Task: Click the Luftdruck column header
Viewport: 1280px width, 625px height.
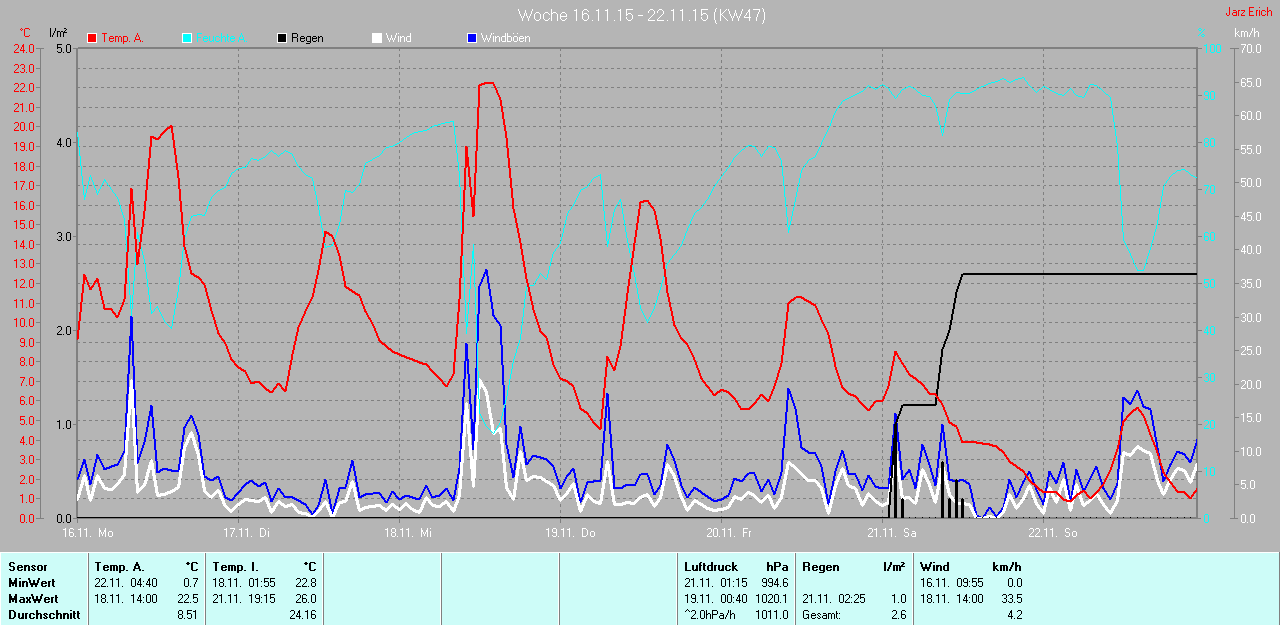Action: (x=711, y=567)
